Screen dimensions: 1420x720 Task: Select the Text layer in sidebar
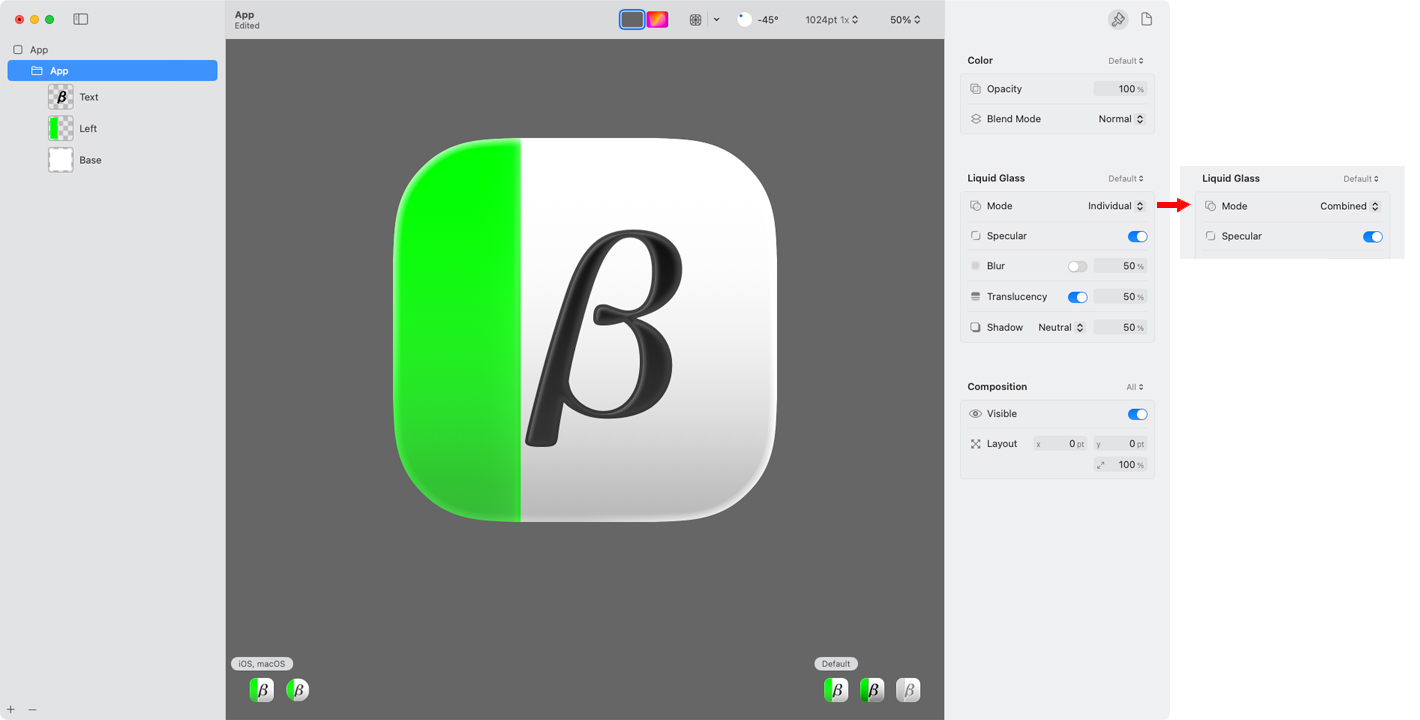pyautogui.click(x=89, y=97)
